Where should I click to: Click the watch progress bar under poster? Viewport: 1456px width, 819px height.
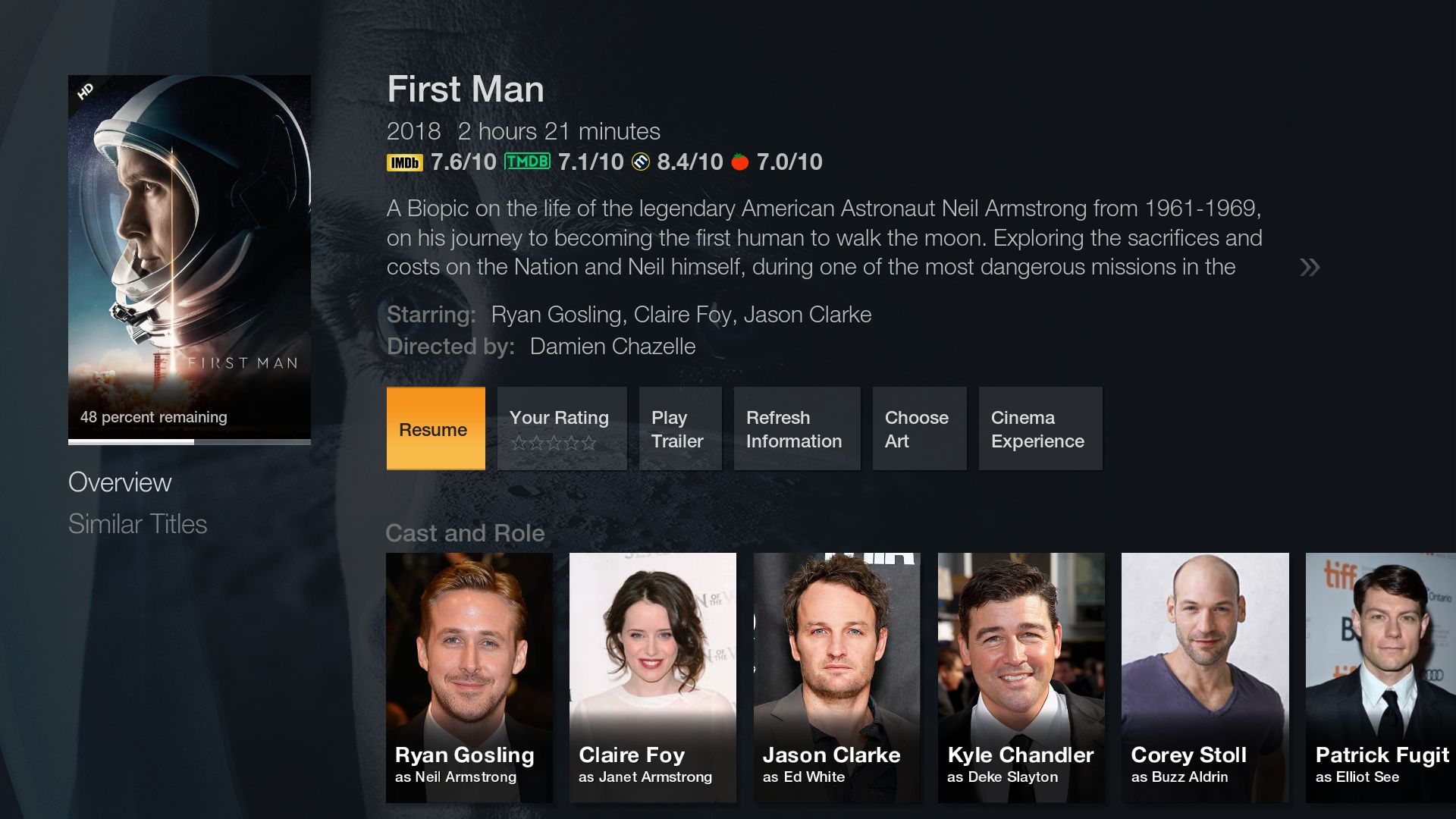tap(190, 441)
